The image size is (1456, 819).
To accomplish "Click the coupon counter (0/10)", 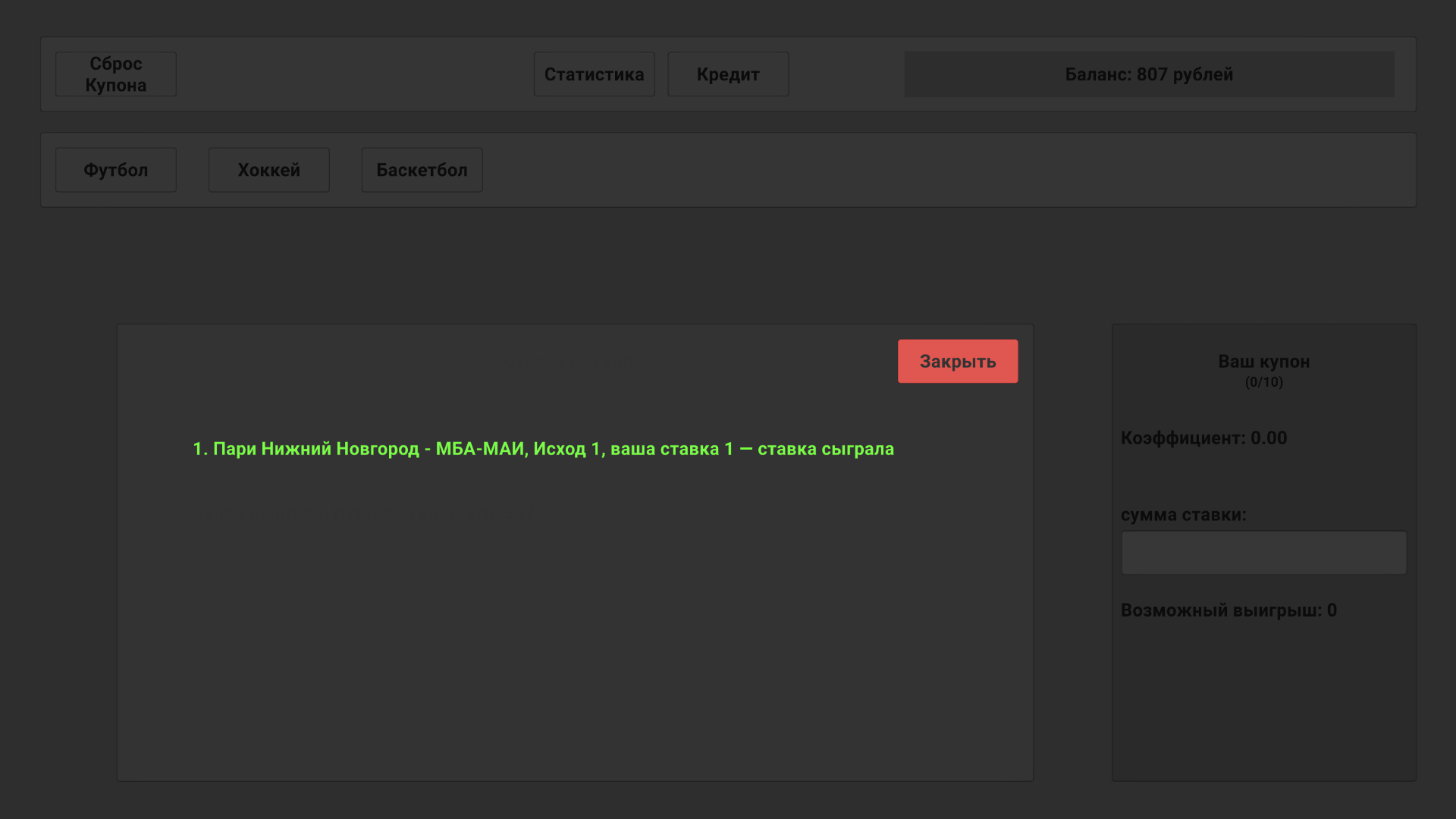I will coord(1263,382).
